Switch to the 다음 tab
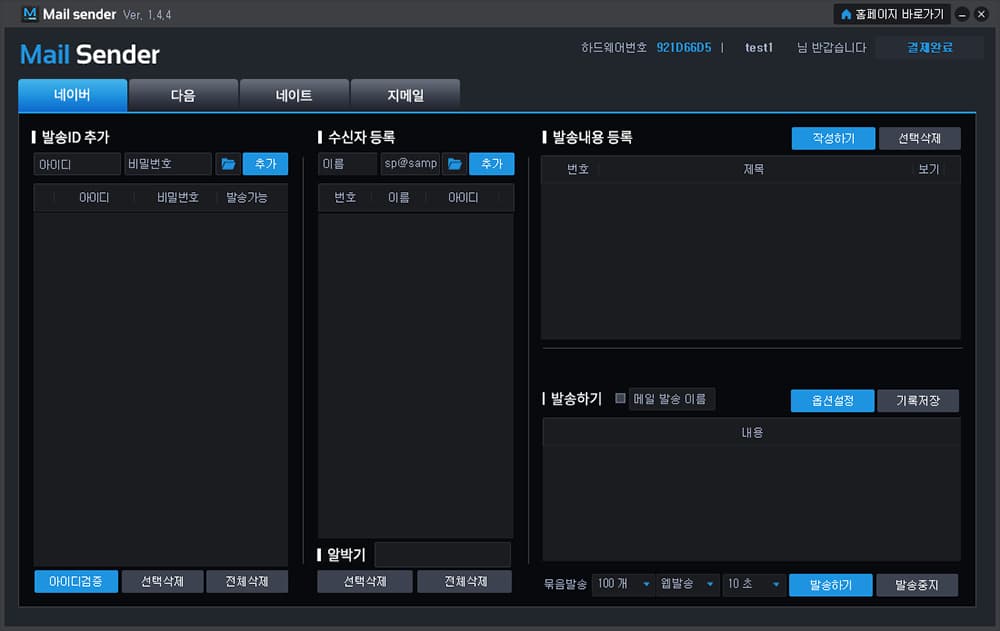The width and height of the screenshot is (1000, 631). point(183,95)
